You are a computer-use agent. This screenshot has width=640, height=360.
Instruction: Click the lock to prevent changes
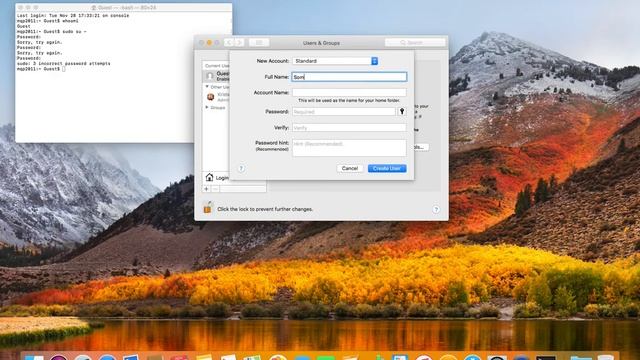point(207,208)
